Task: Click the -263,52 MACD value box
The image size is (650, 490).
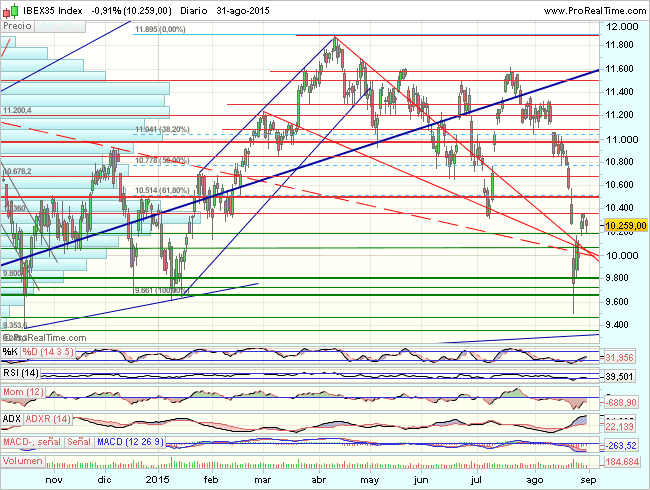Action: (x=620, y=446)
